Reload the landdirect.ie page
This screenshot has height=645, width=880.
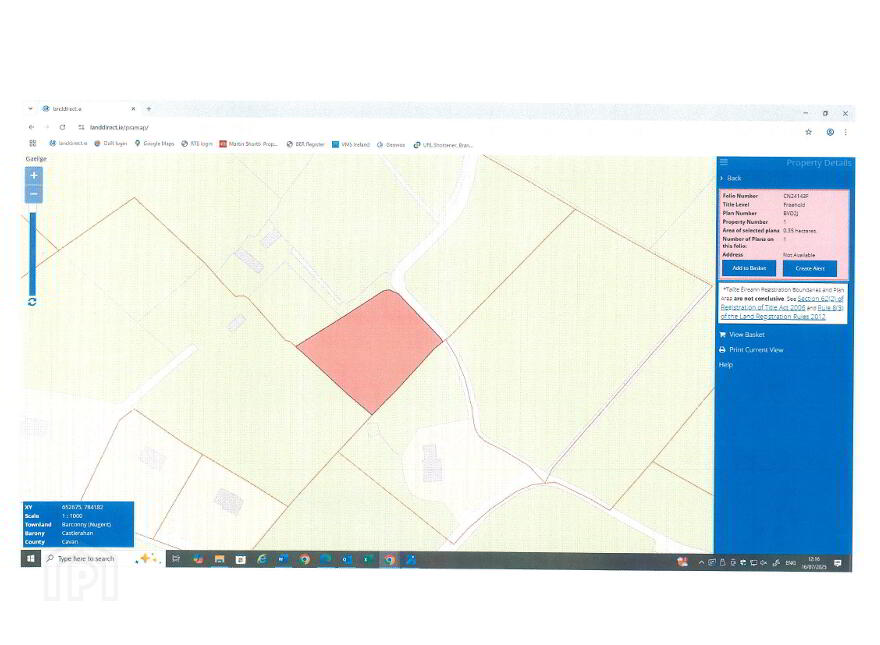62,127
